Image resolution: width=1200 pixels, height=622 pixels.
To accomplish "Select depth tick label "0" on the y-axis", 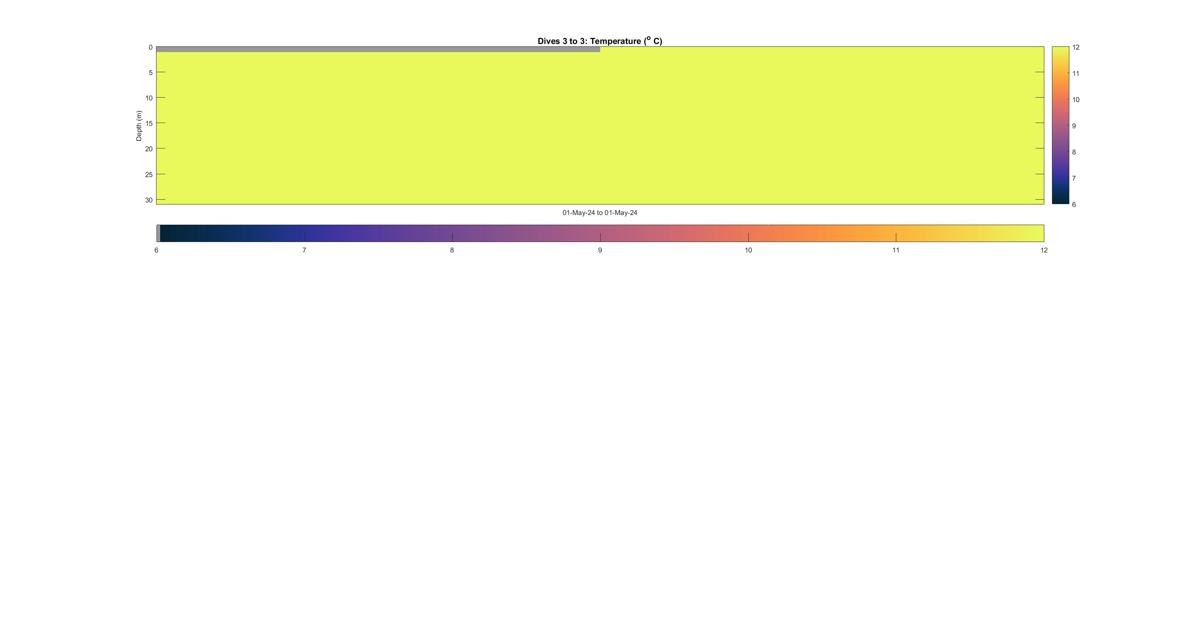I will (150, 47).
